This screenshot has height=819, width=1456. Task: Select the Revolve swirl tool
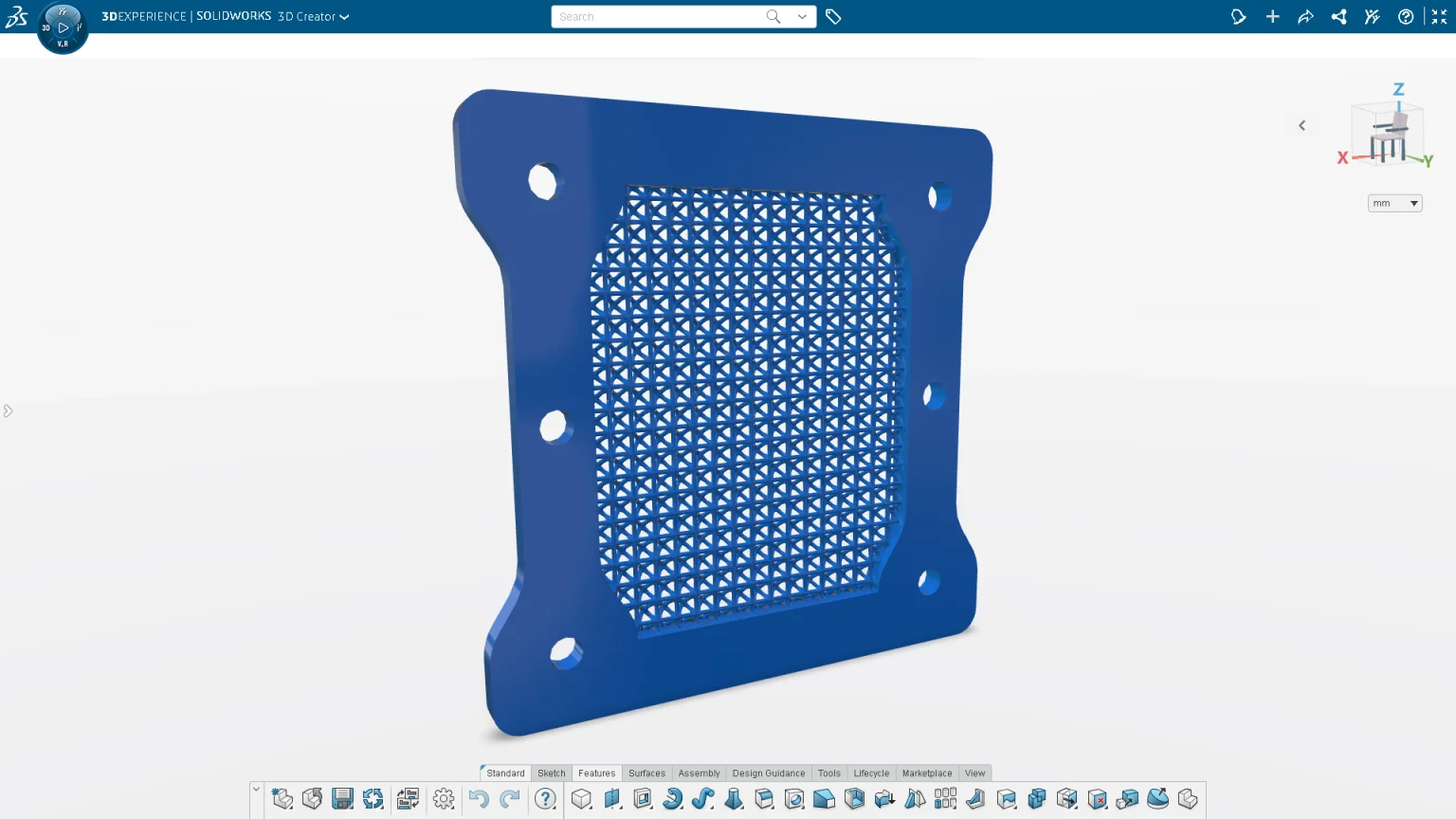[673, 799]
